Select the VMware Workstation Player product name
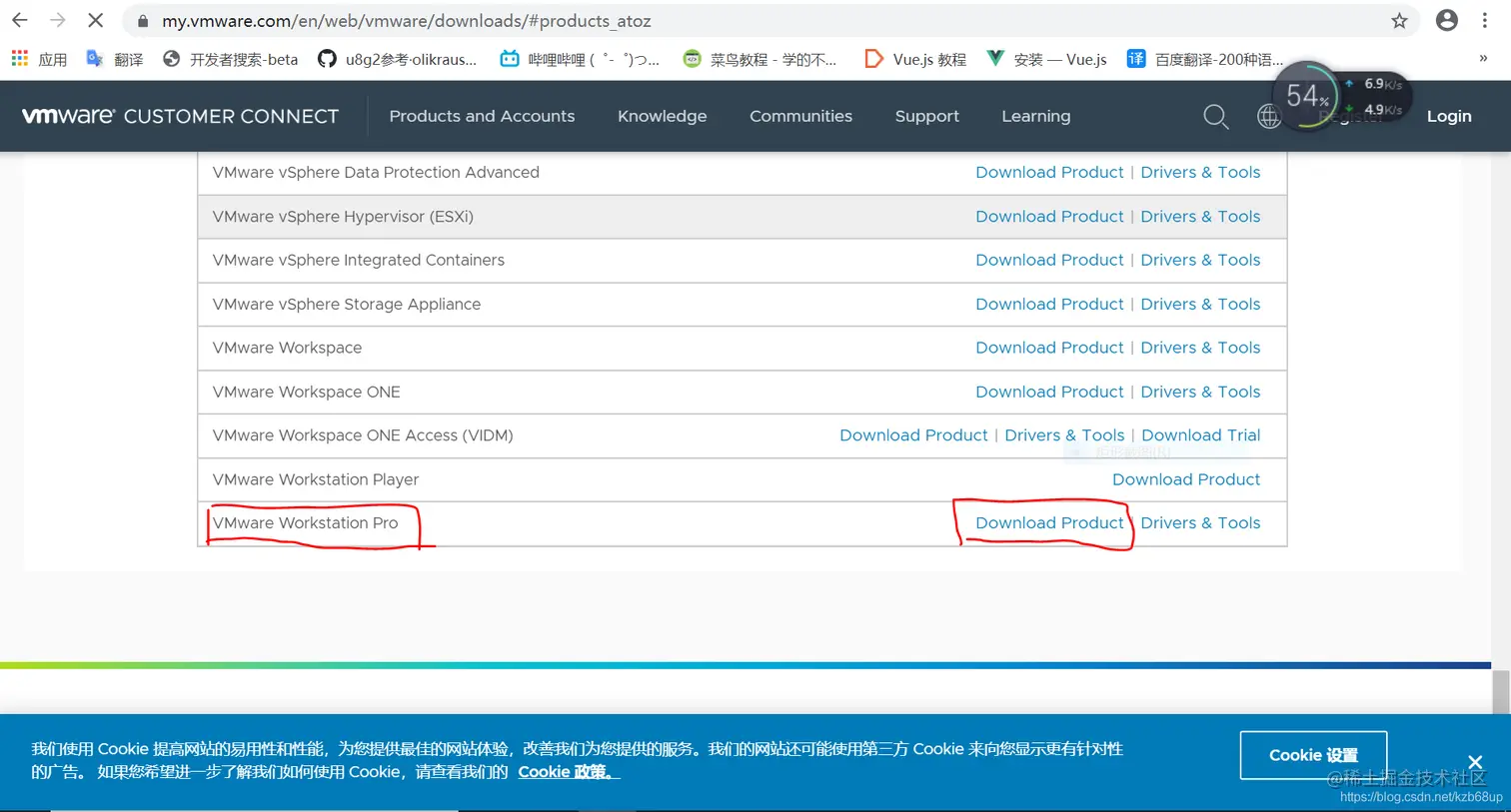Screen dimensions: 1511x812 coord(315,479)
